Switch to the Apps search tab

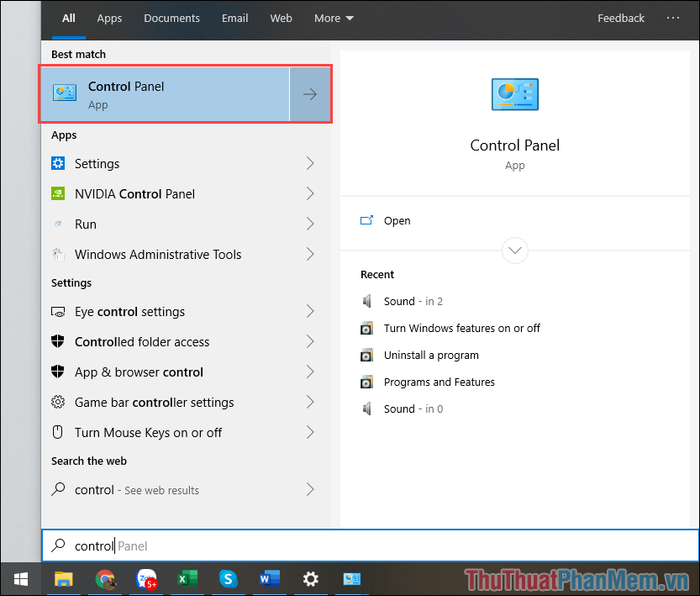point(109,18)
